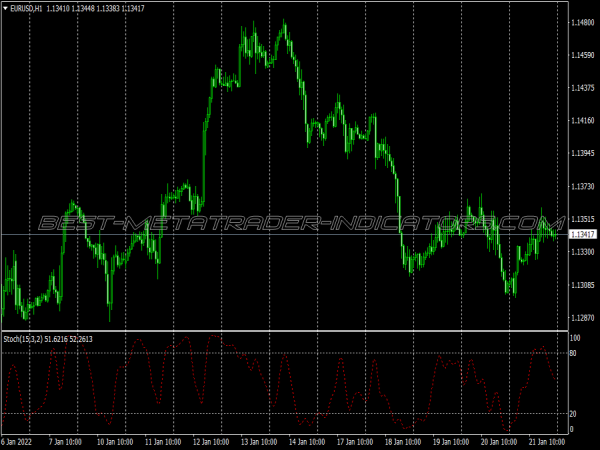Click the 1.14800 price scale label

pos(582,22)
